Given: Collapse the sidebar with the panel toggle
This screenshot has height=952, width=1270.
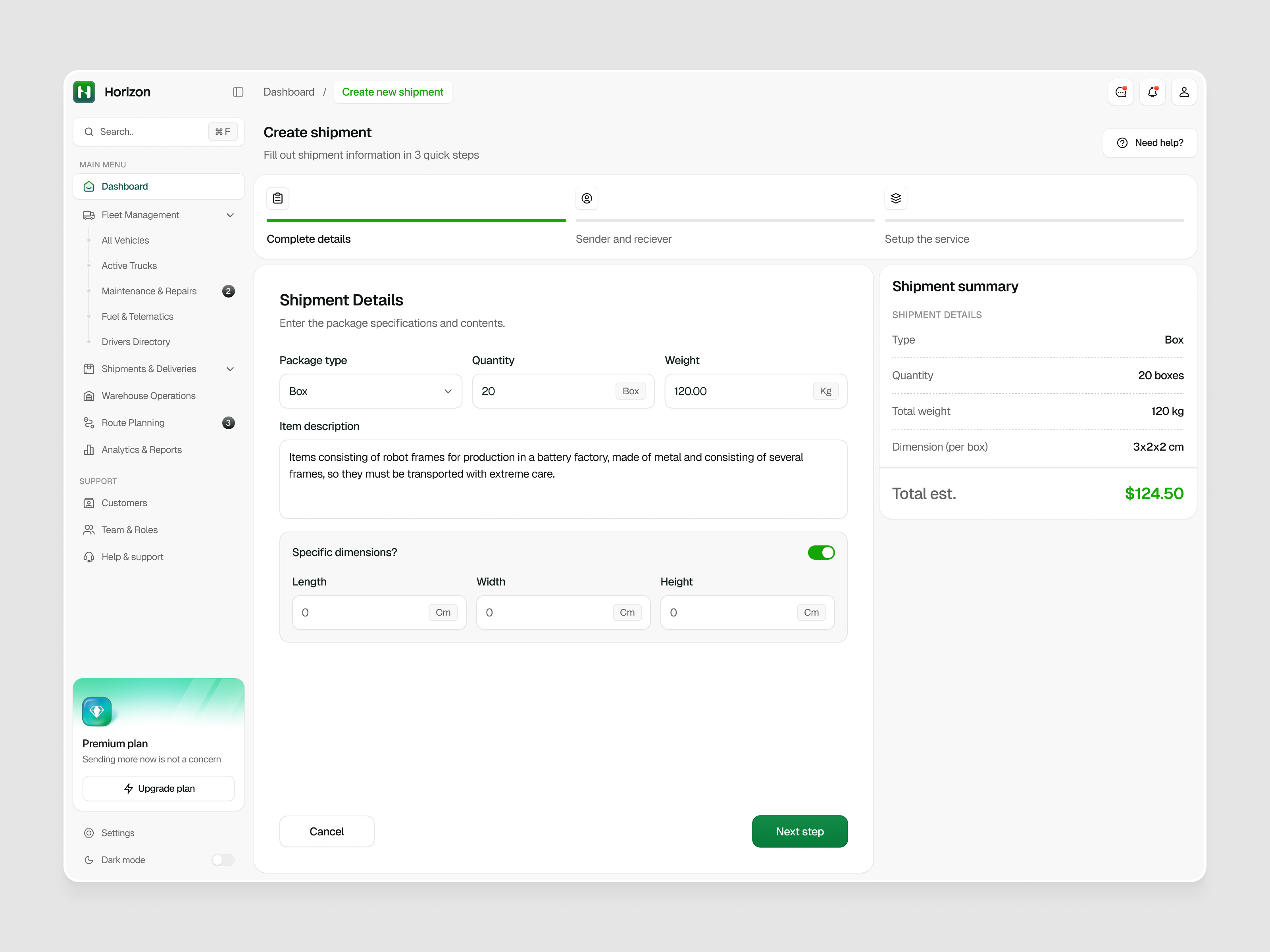Looking at the screenshot, I should coord(238,92).
